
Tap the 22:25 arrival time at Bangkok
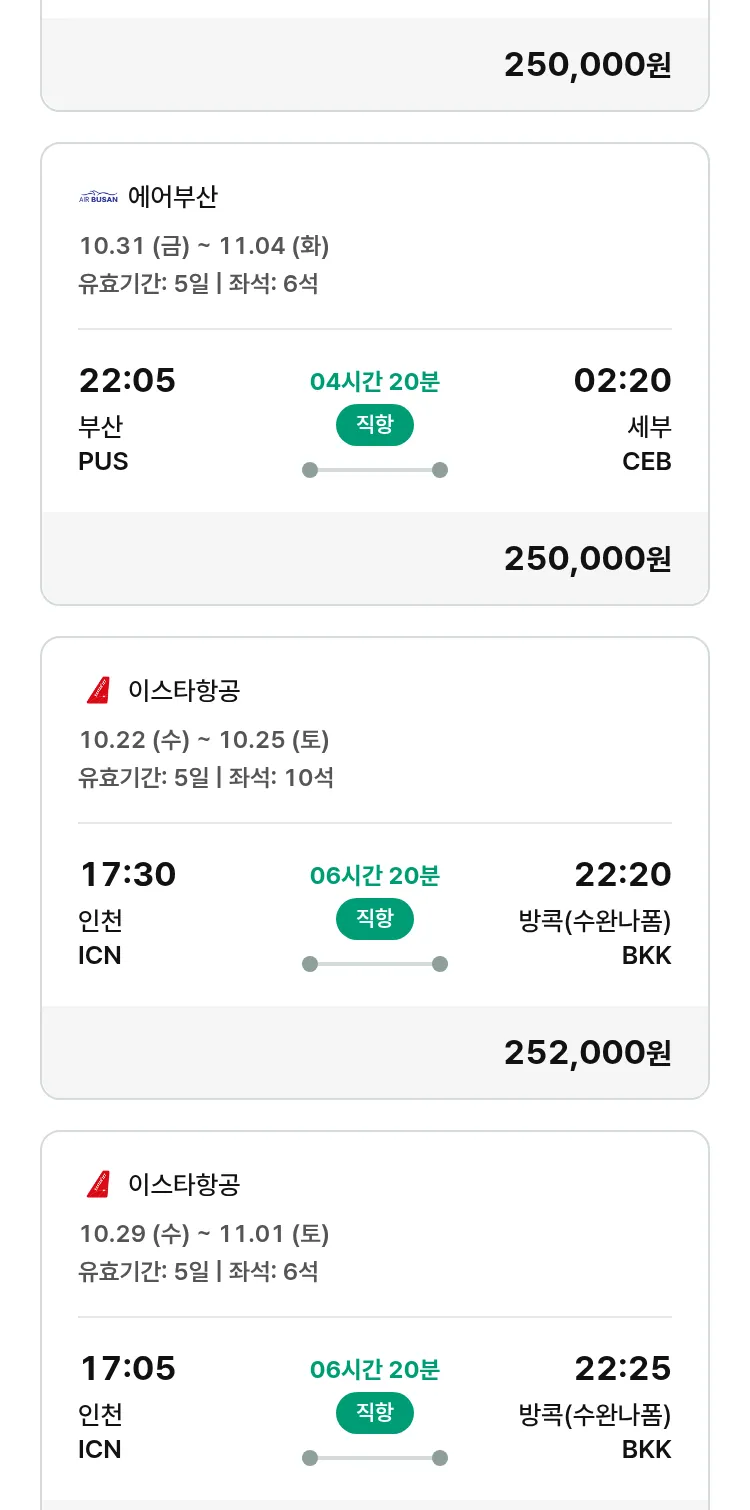tap(622, 1369)
